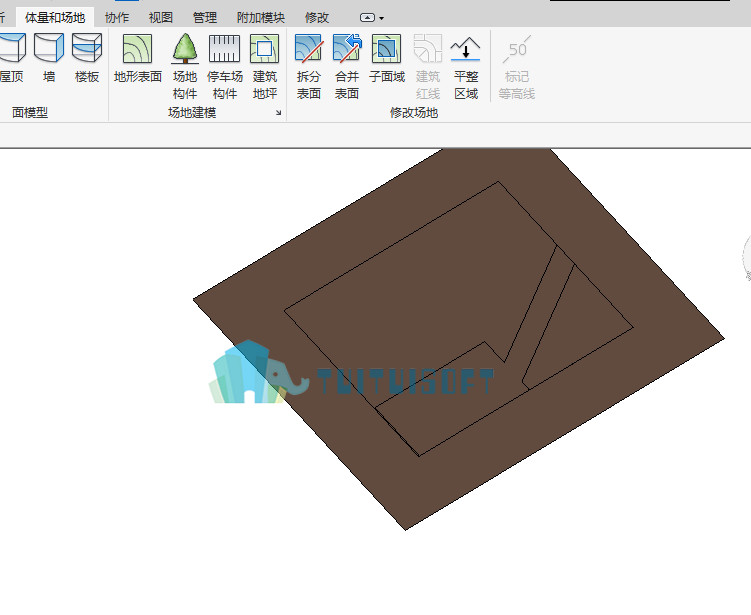Switch to the 视图 tab
Viewport: 751px width, 615px height.
[160, 18]
